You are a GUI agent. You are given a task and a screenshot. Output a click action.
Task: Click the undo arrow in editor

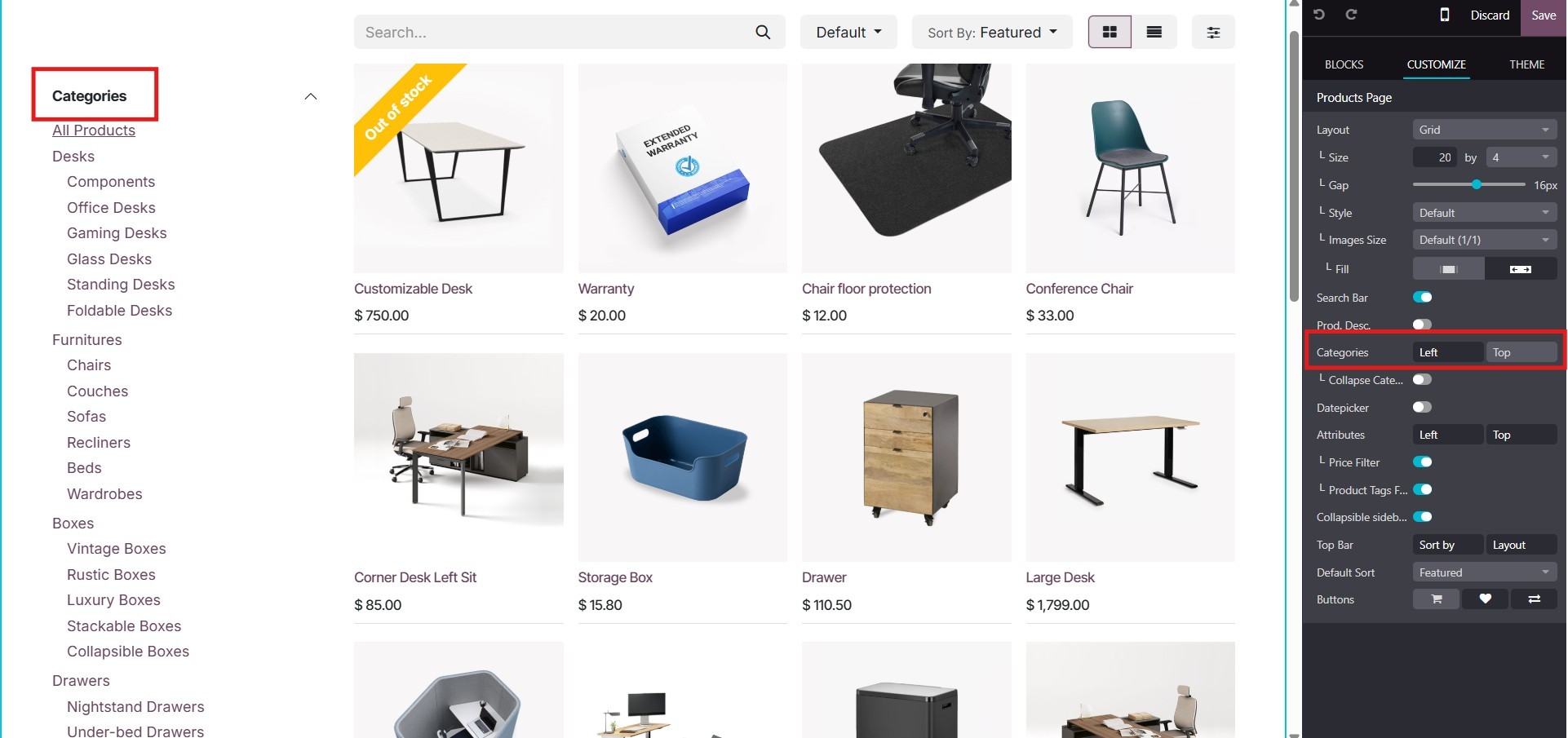click(x=1319, y=15)
